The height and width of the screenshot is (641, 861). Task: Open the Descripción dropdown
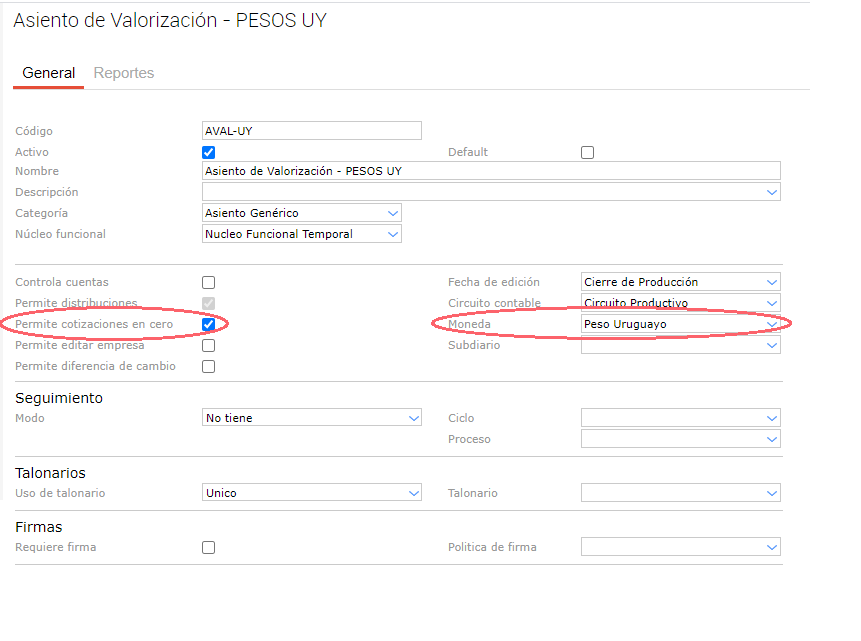point(490,192)
